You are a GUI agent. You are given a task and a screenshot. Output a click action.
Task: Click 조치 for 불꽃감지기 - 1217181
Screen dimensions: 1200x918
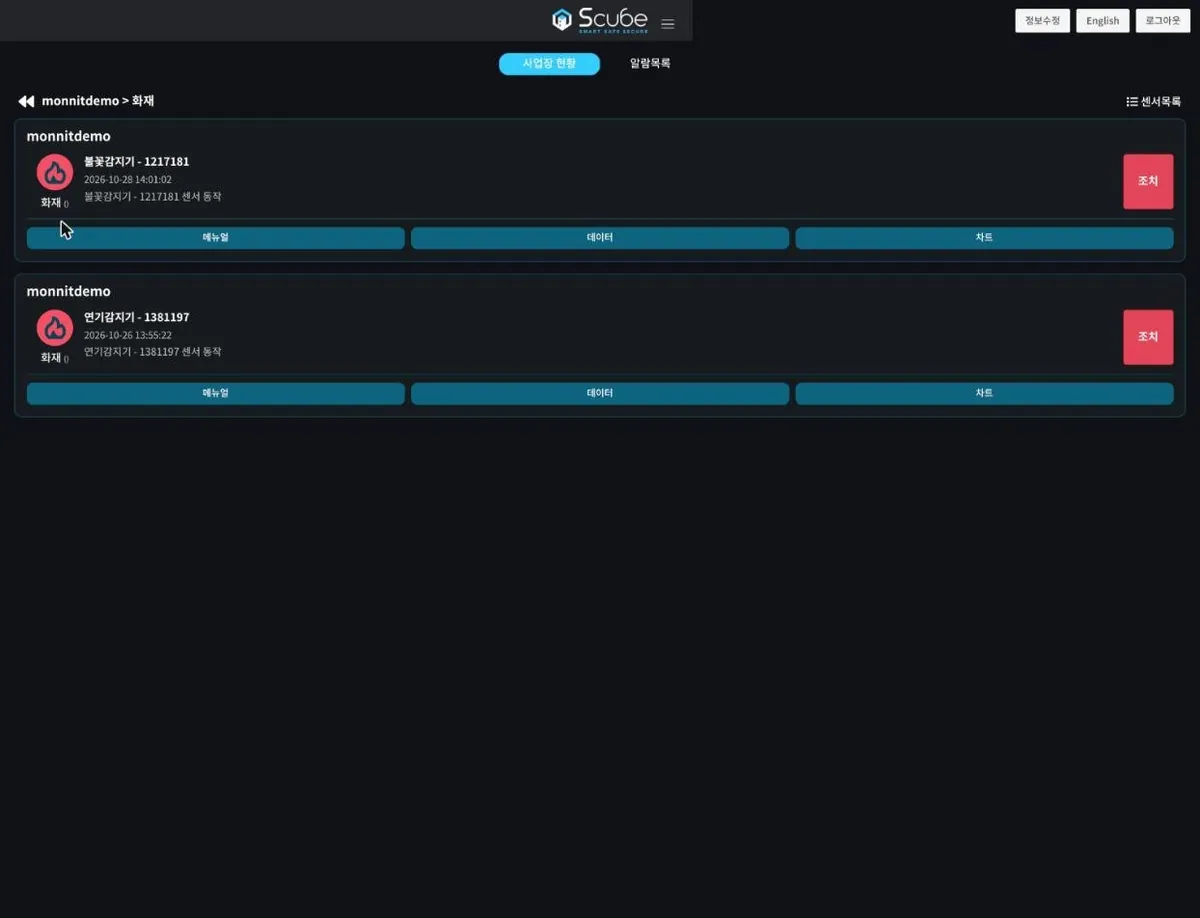coord(1148,181)
